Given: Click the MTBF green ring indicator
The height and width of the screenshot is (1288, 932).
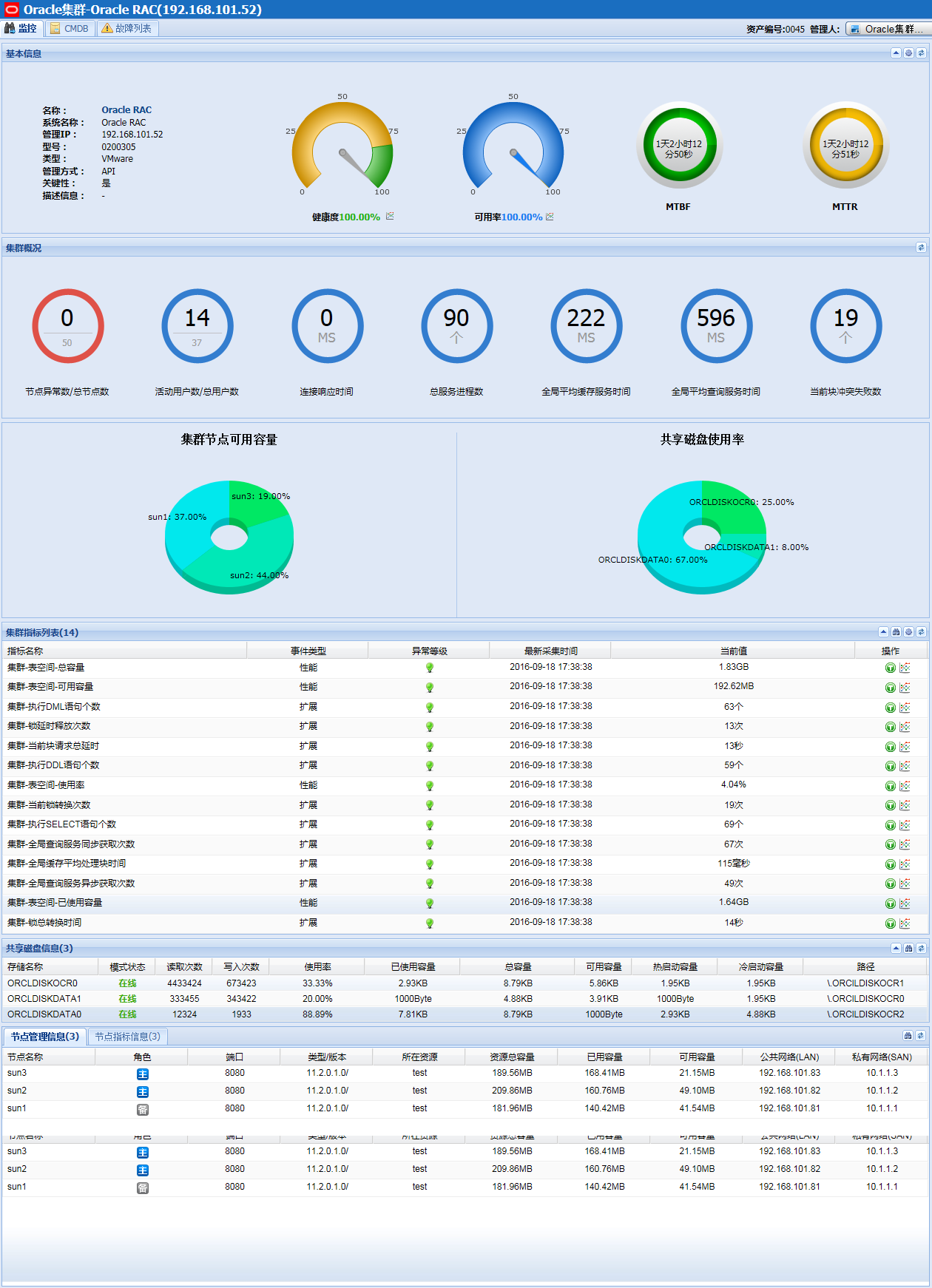Looking at the screenshot, I should point(679,145).
